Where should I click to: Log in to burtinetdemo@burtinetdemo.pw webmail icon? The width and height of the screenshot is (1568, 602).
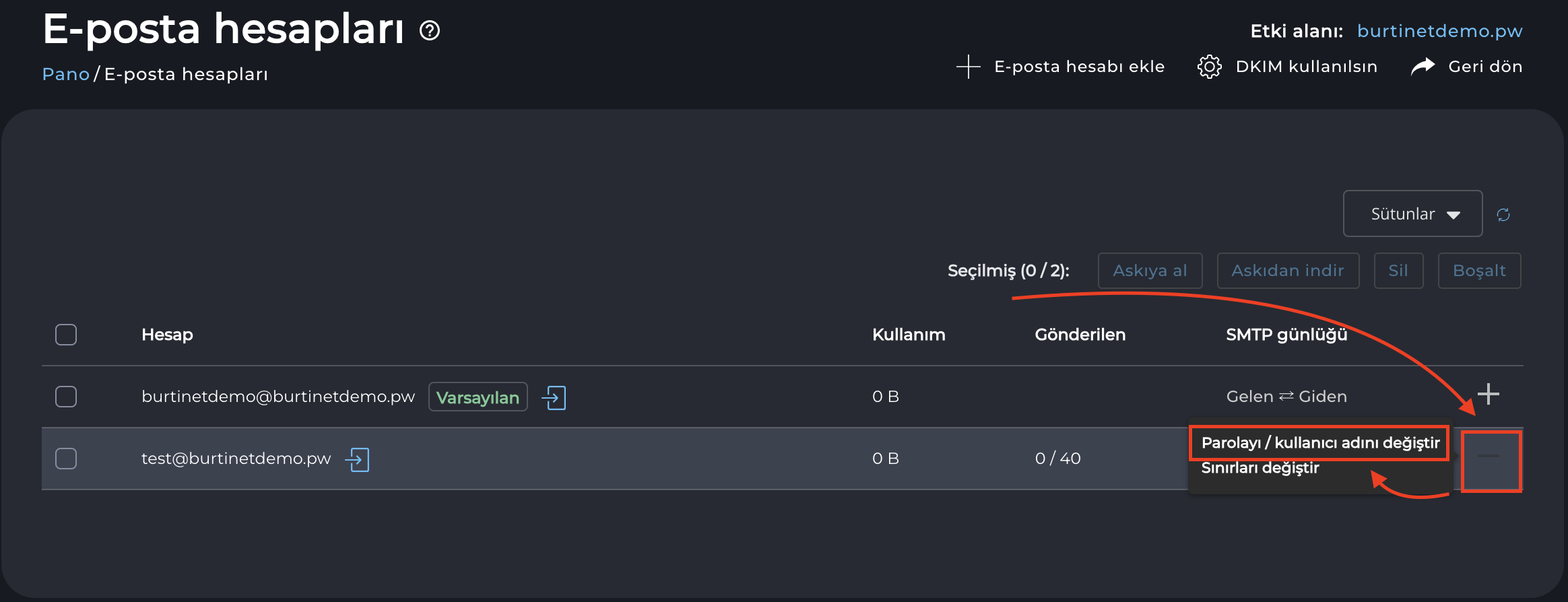[554, 397]
